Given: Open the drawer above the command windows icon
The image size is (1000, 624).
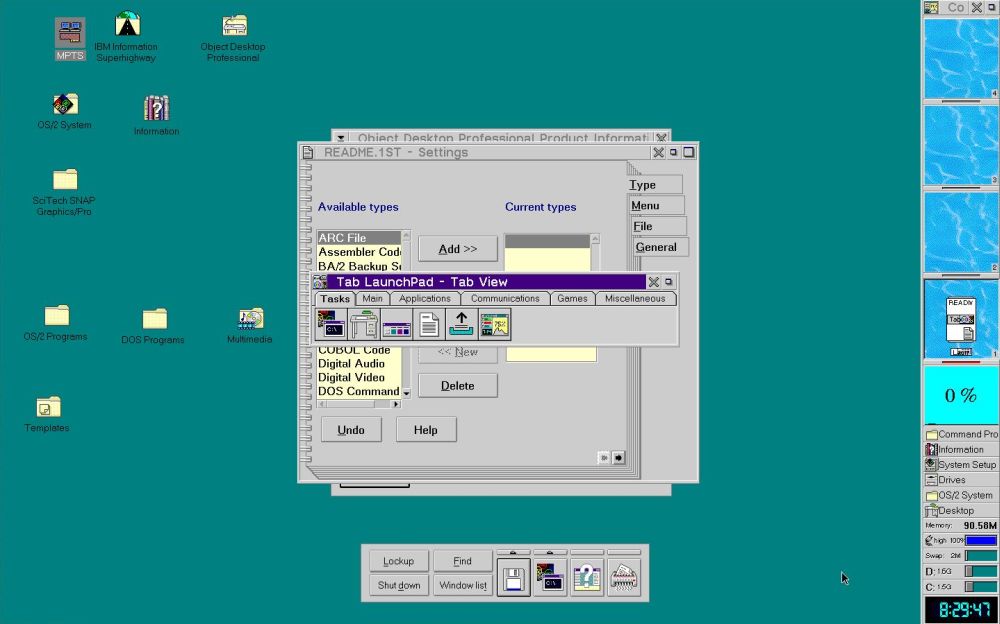Looking at the screenshot, I should pyautogui.click(x=550, y=553).
